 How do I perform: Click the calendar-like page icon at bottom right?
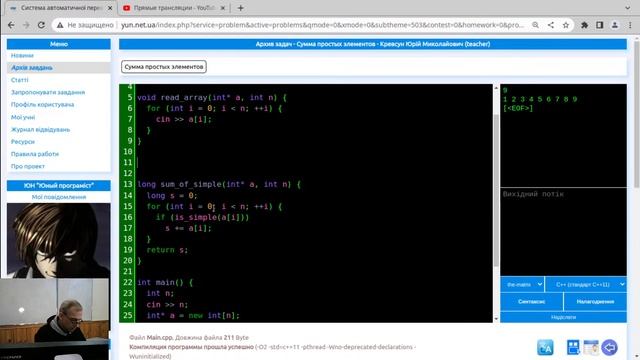coord(591,347)
